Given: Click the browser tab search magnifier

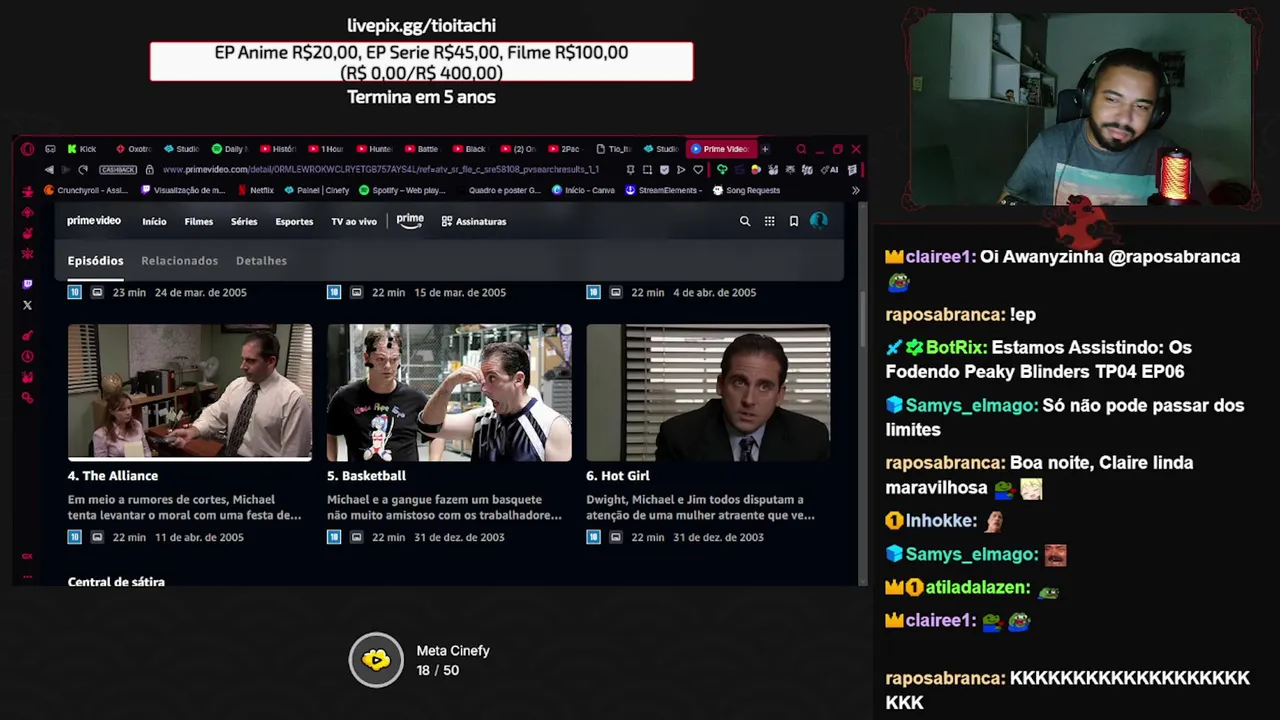Looking at the screenshot, I should click(801, 149).
